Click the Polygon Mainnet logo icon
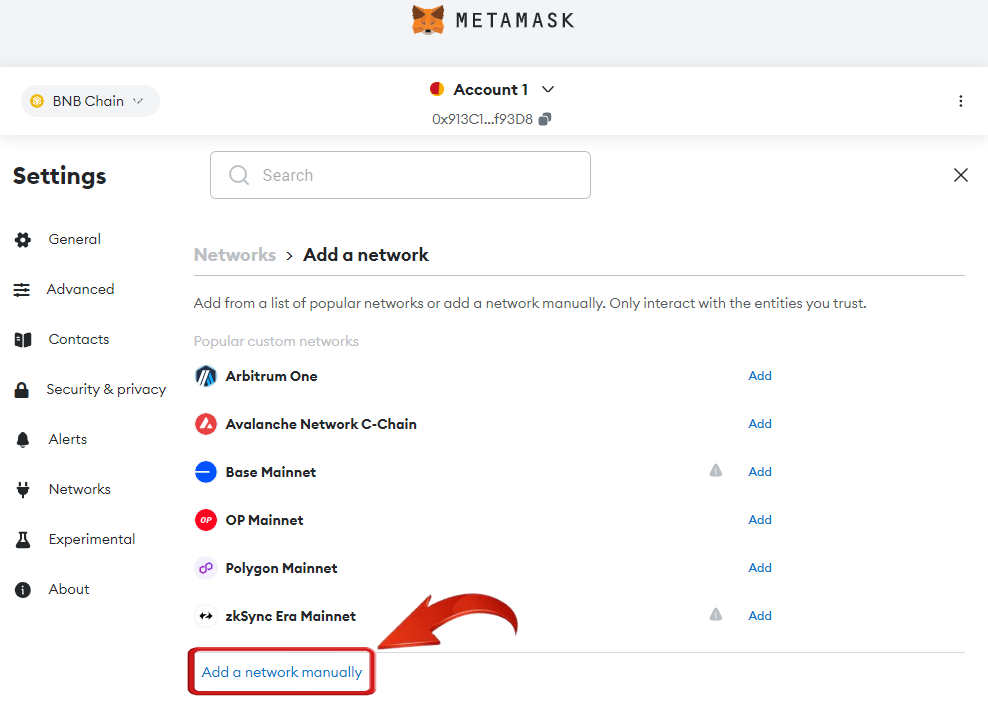The image size is (988, 704). point(205,568)
